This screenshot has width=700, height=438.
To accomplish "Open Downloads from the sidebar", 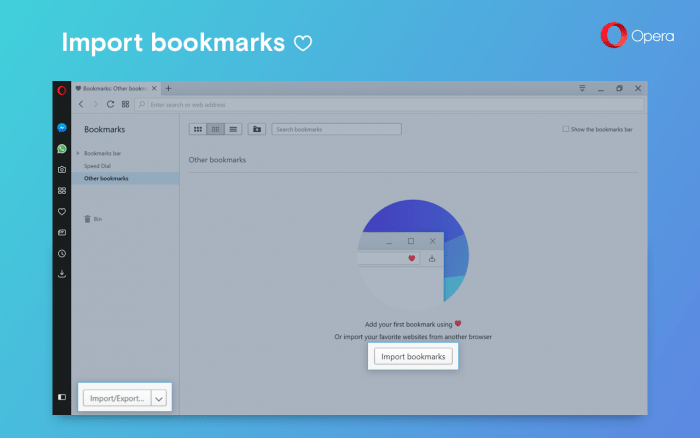I will (62, 274).
